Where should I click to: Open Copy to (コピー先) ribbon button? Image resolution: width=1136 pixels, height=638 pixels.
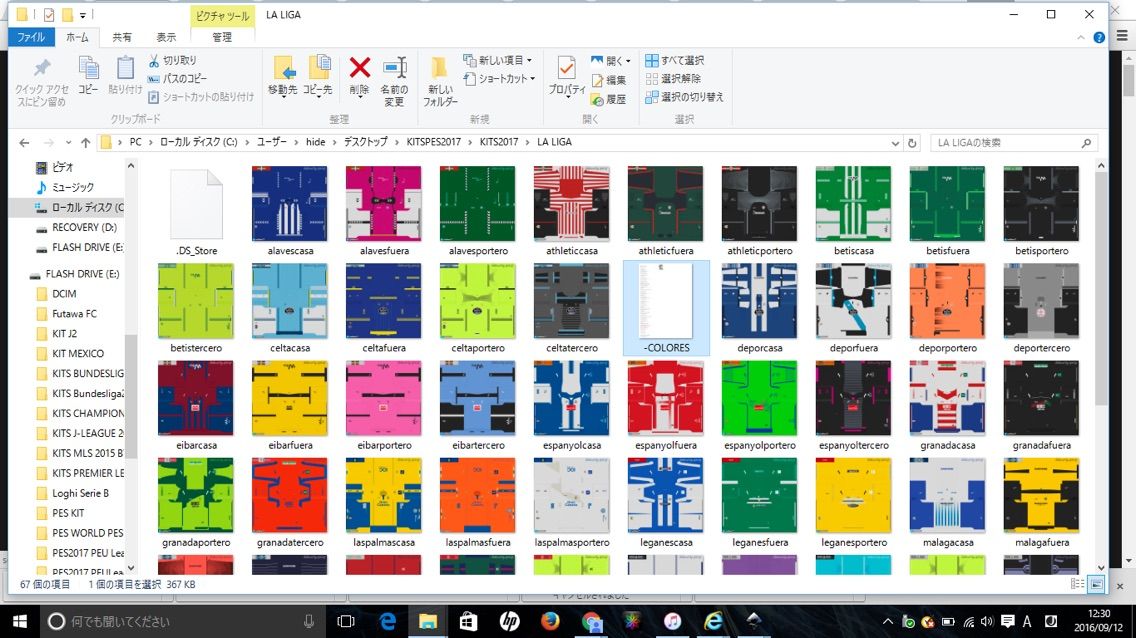tap(317, 75)
